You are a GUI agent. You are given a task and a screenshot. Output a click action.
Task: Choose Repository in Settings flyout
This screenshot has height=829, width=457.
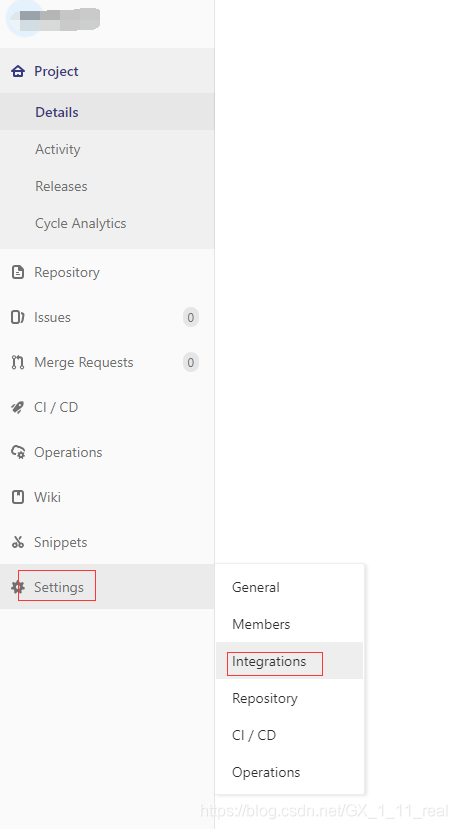point(264,698)
